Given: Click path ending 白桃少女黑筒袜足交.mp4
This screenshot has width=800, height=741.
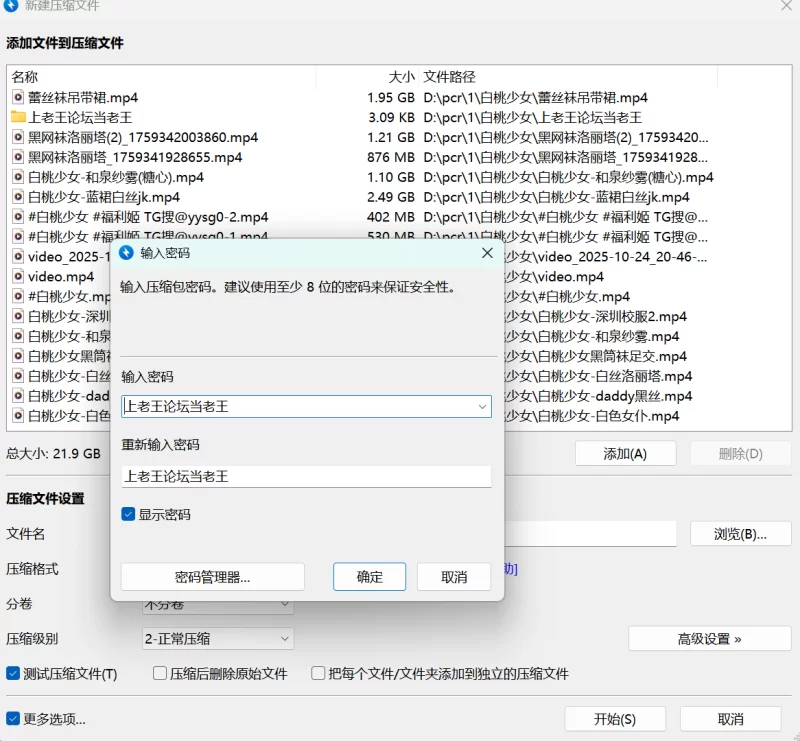Looking at the screenshot, I should [x=595, y=356].
